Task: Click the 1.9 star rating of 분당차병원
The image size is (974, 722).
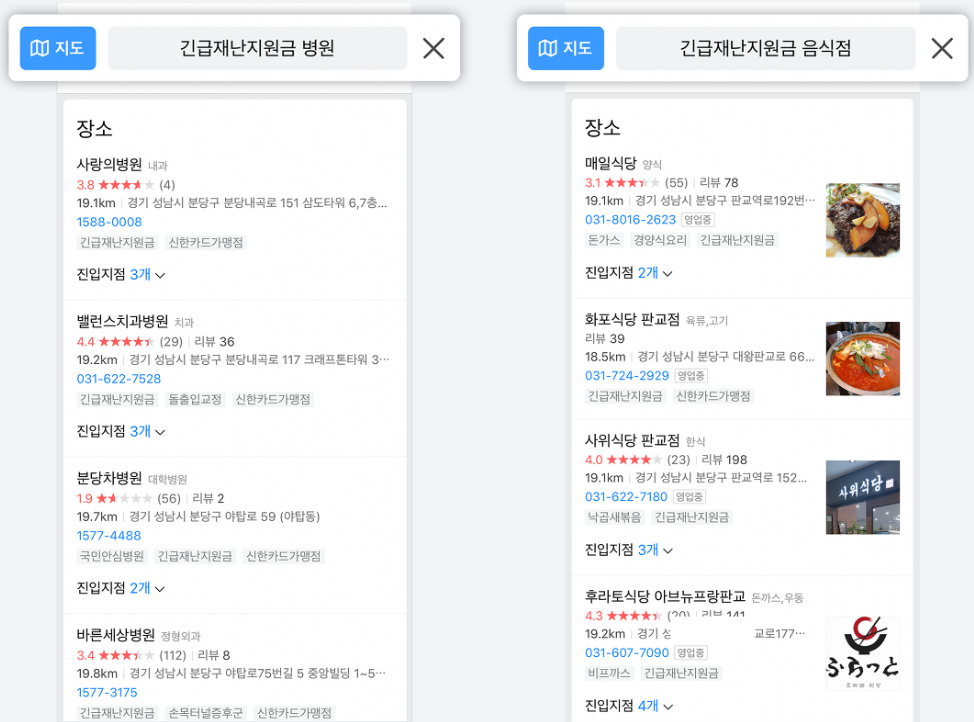Action: 114,498
